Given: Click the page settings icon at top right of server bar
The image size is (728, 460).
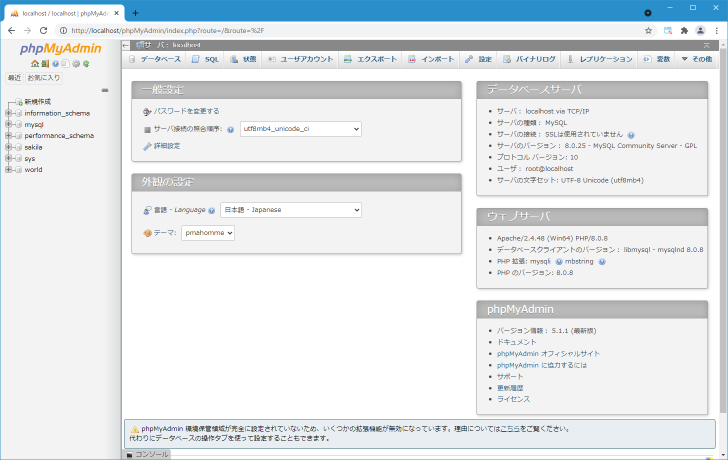Looking at the screenshot, I should pyautogui.click(x=707, y=45).
